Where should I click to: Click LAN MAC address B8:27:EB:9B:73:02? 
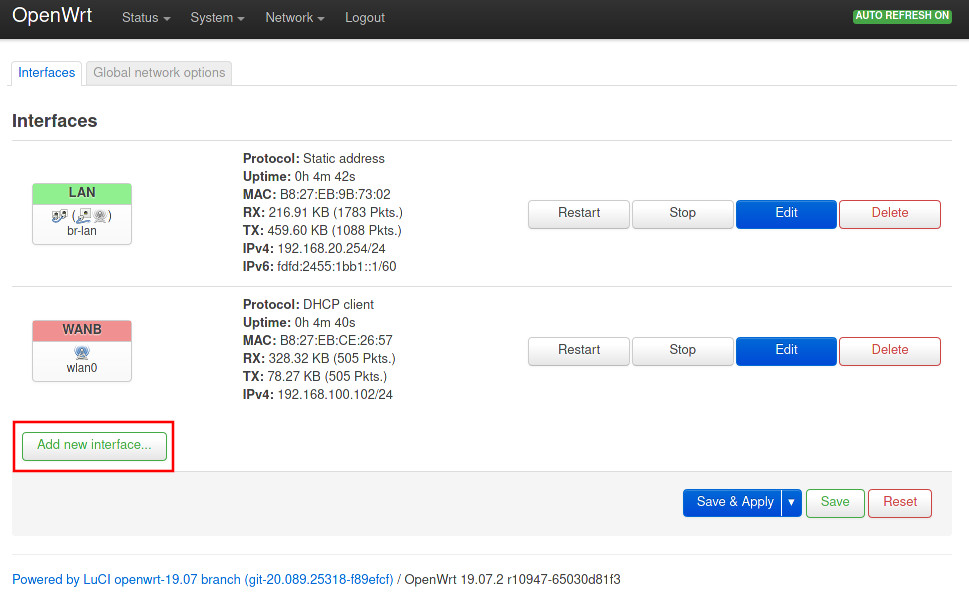point(335,195)
